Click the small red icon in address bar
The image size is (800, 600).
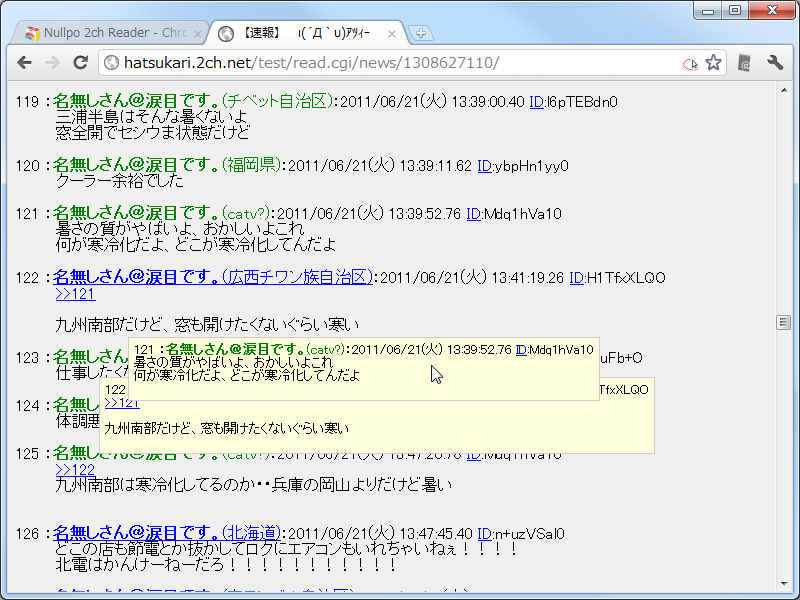(689, 64)
